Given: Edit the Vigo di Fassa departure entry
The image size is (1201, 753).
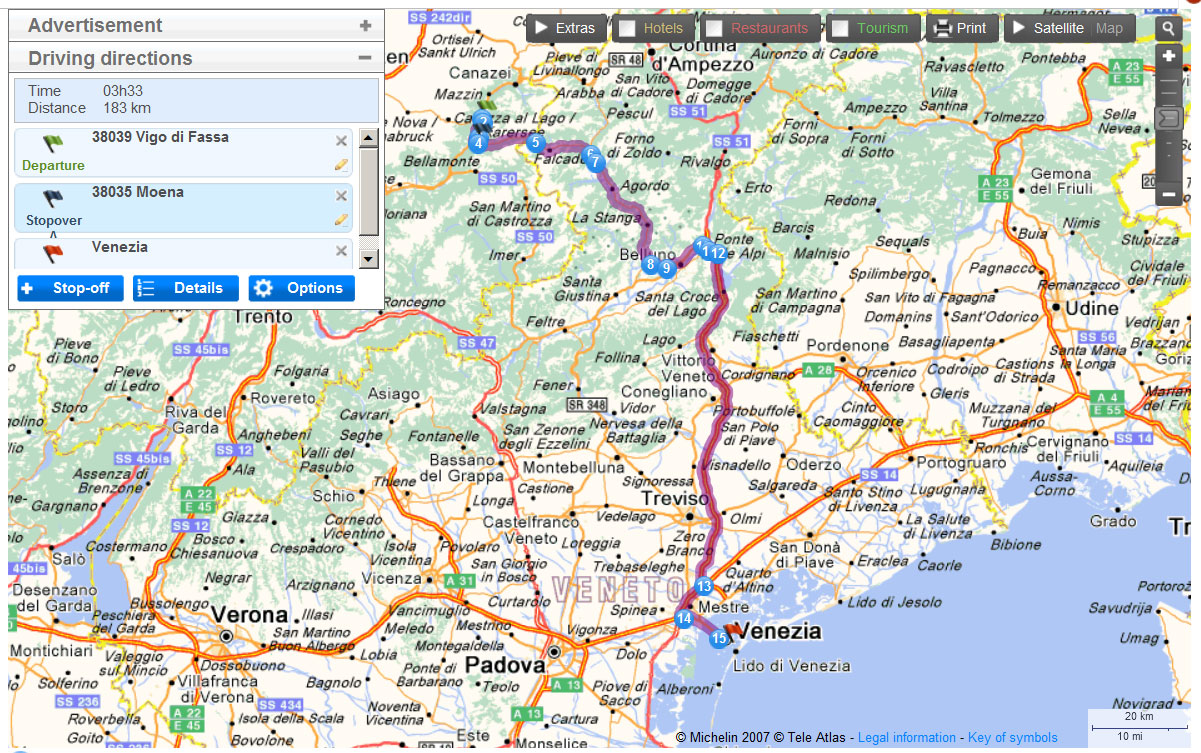Looking at the screenshot, I should click(x=341, y=164).
